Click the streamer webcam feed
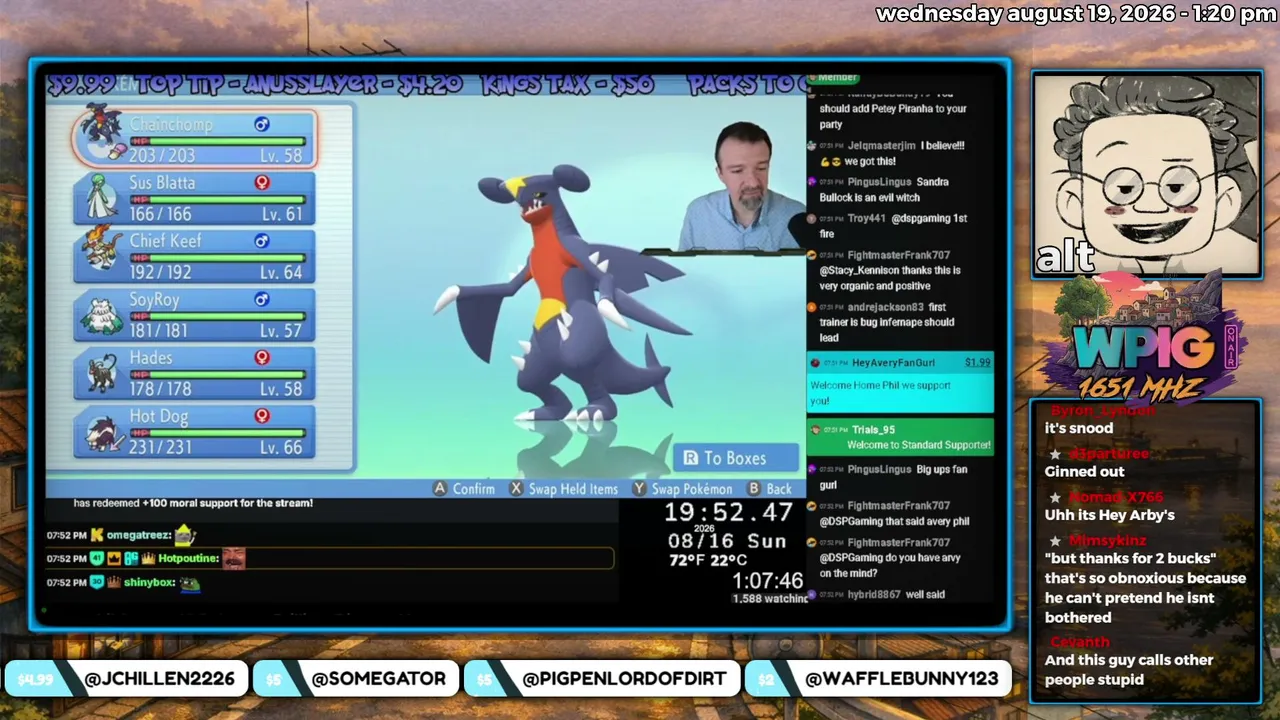The width and height of the screenshot is (1280, 720). pos(745,186)
